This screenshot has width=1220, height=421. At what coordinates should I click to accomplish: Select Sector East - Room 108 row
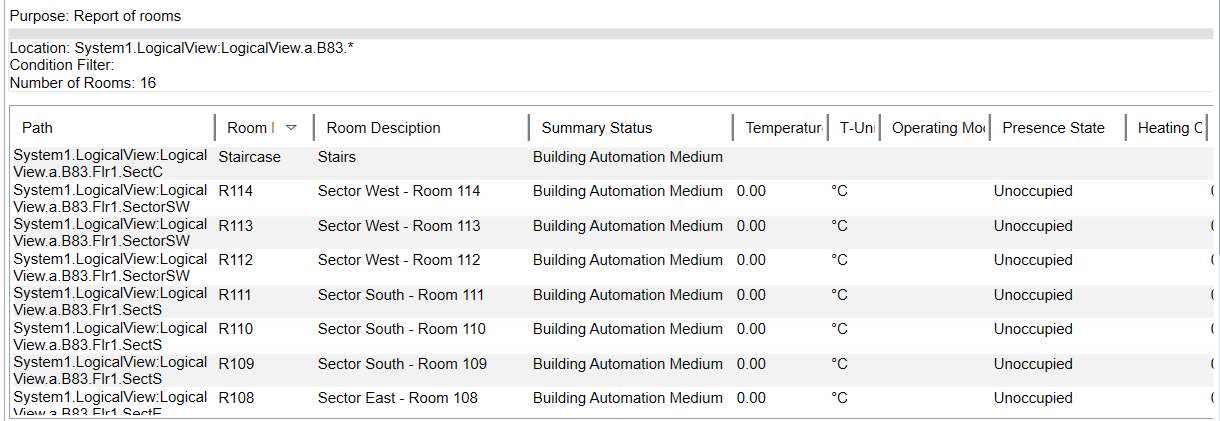(x=397, y=398)
